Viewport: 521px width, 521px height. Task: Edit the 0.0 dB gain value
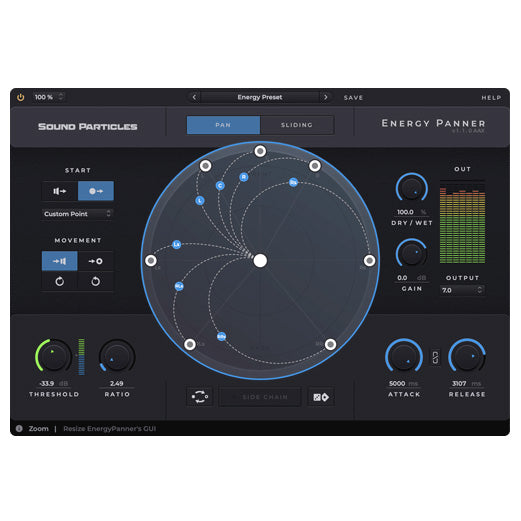click(x=402, y=278)
